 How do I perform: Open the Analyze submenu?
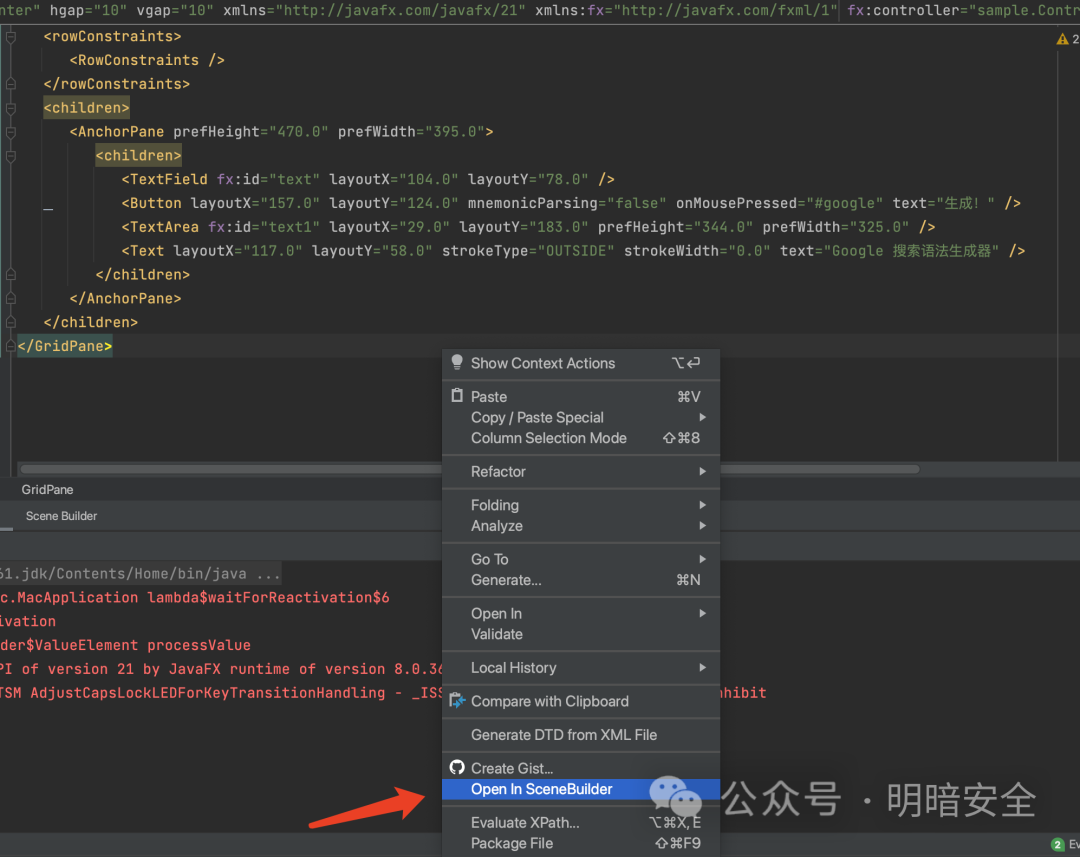[x=581, y=526]
